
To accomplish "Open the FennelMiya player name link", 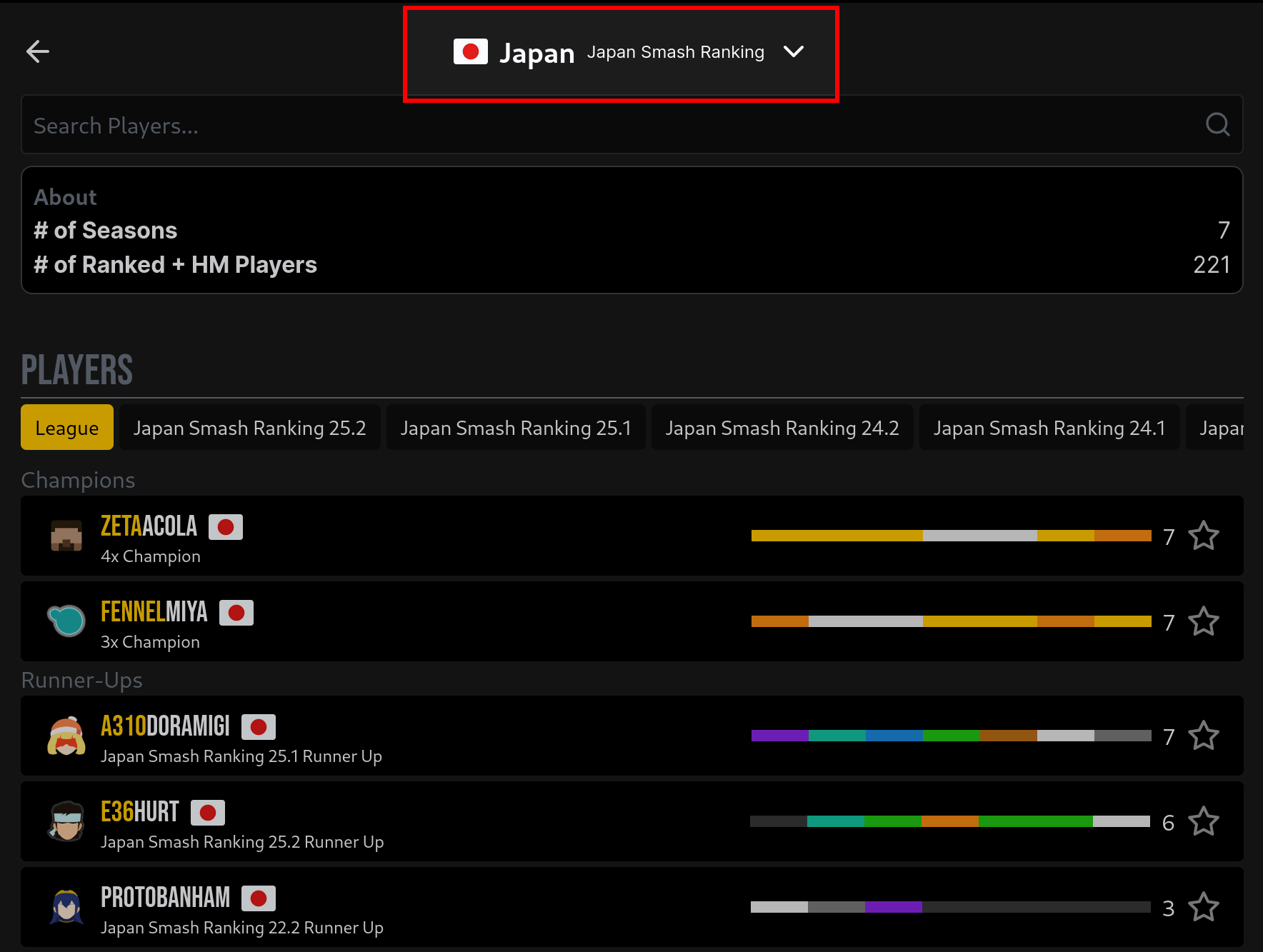I will [x=154, y=612].
